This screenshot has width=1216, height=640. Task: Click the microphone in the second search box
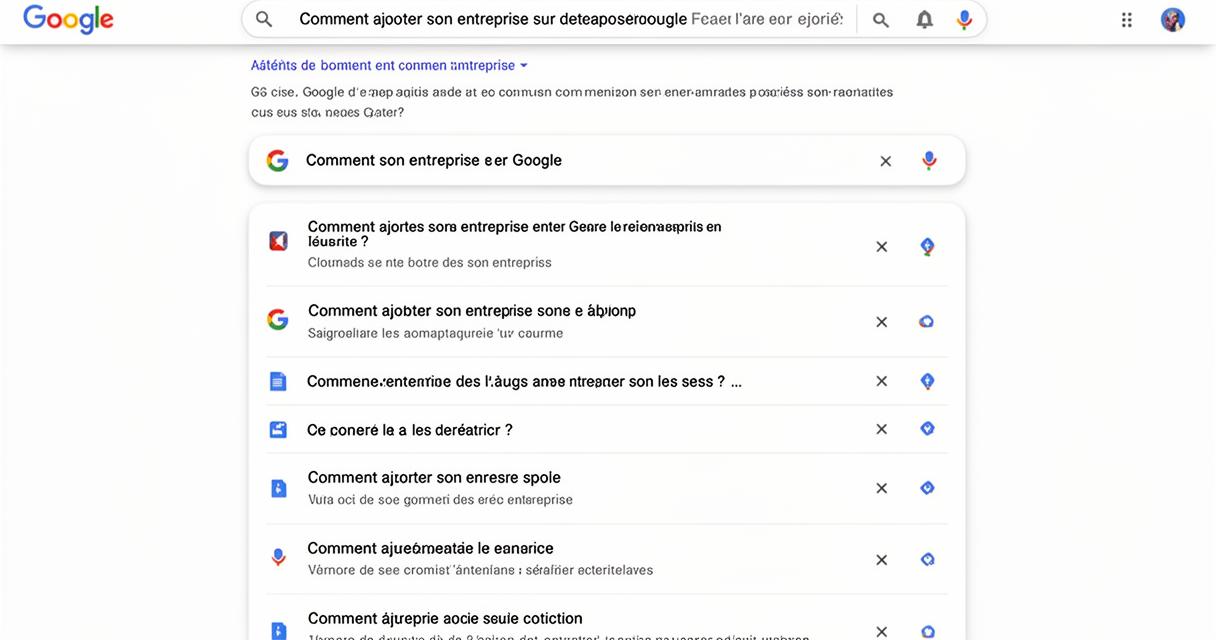click(x=929, y=160)
